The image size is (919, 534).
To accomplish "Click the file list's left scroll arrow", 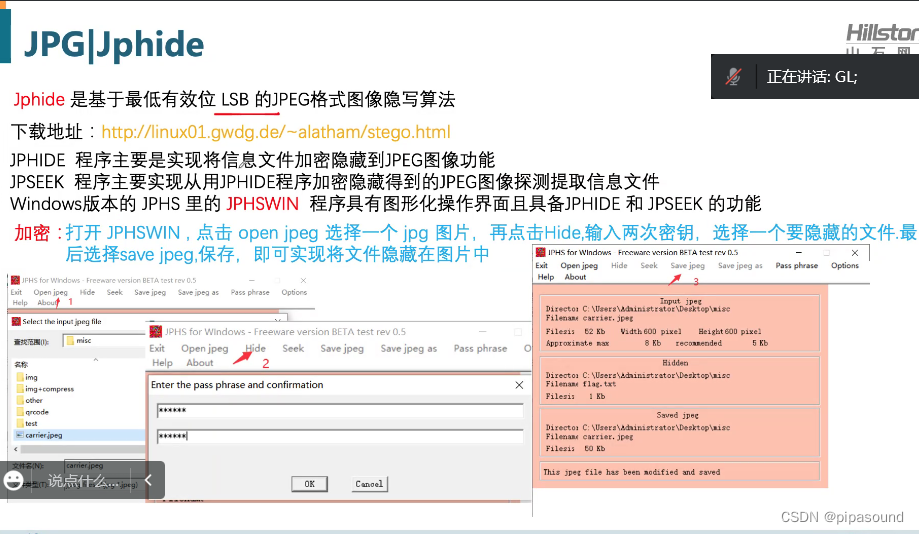I will (x=16, y=449).
